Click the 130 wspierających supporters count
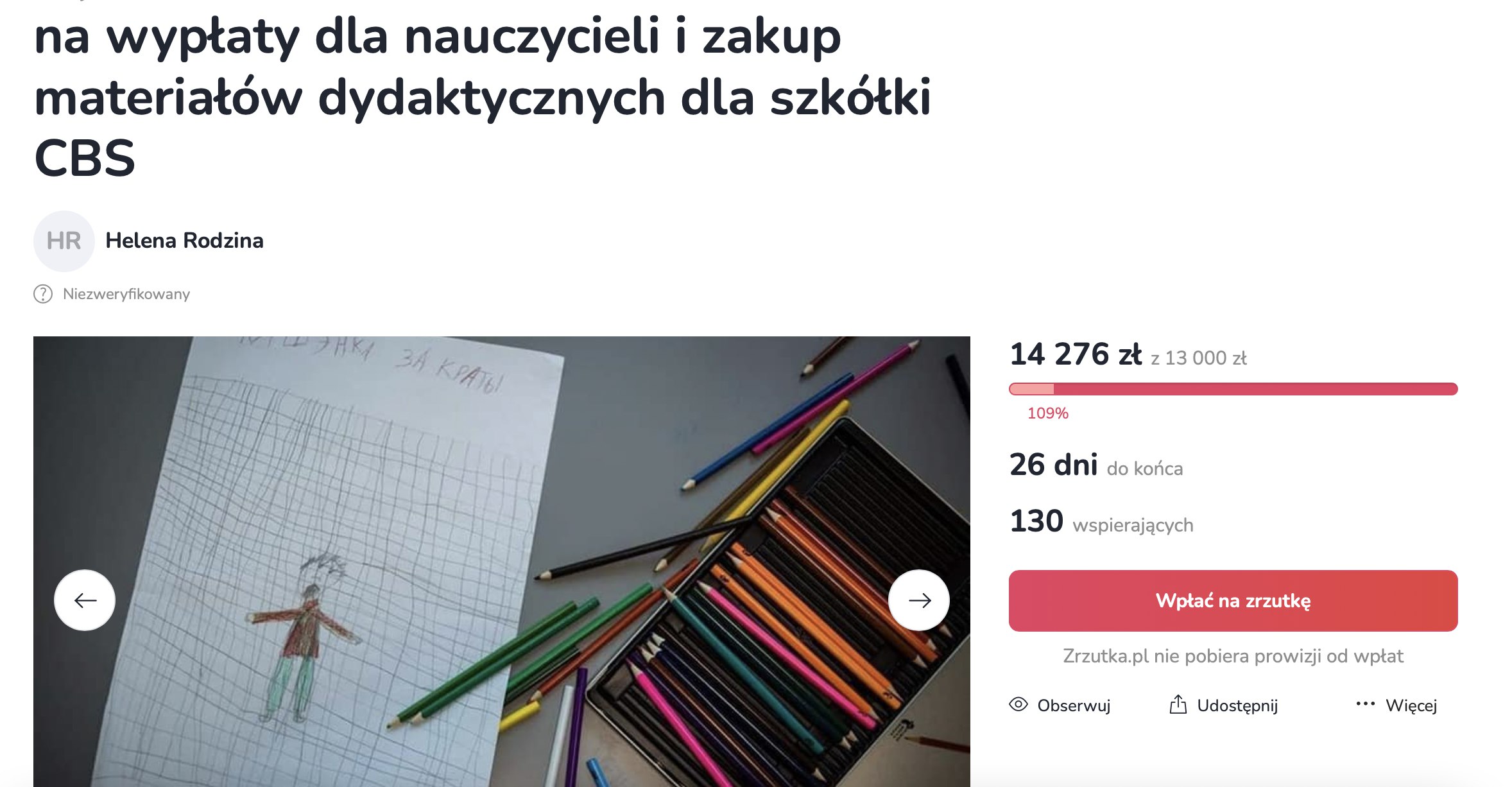This screenshot has width=1512, height=787. pos(1101,522)
